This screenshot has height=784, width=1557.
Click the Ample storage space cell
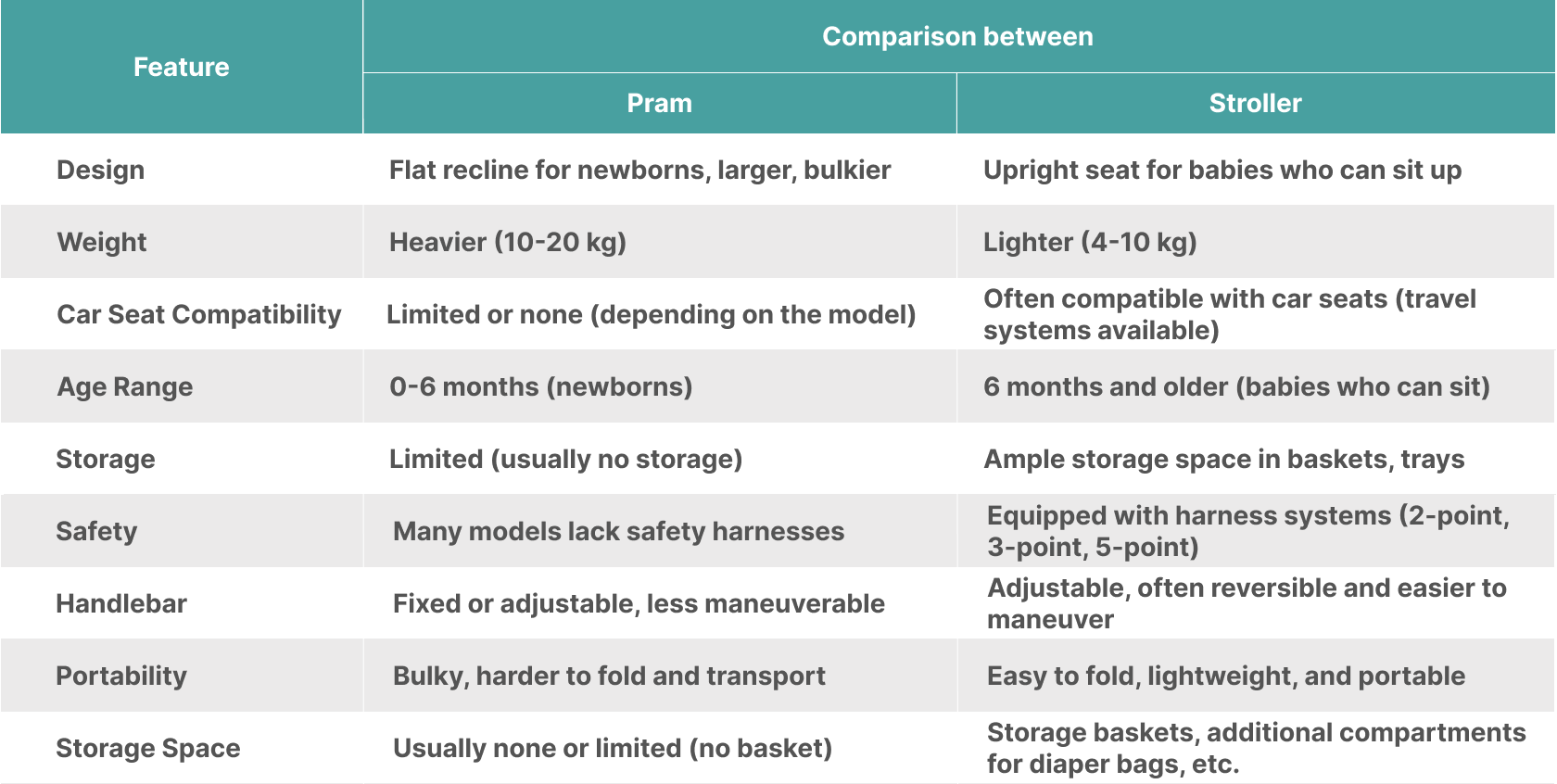pyautogui.click(x=1223, y=459)
